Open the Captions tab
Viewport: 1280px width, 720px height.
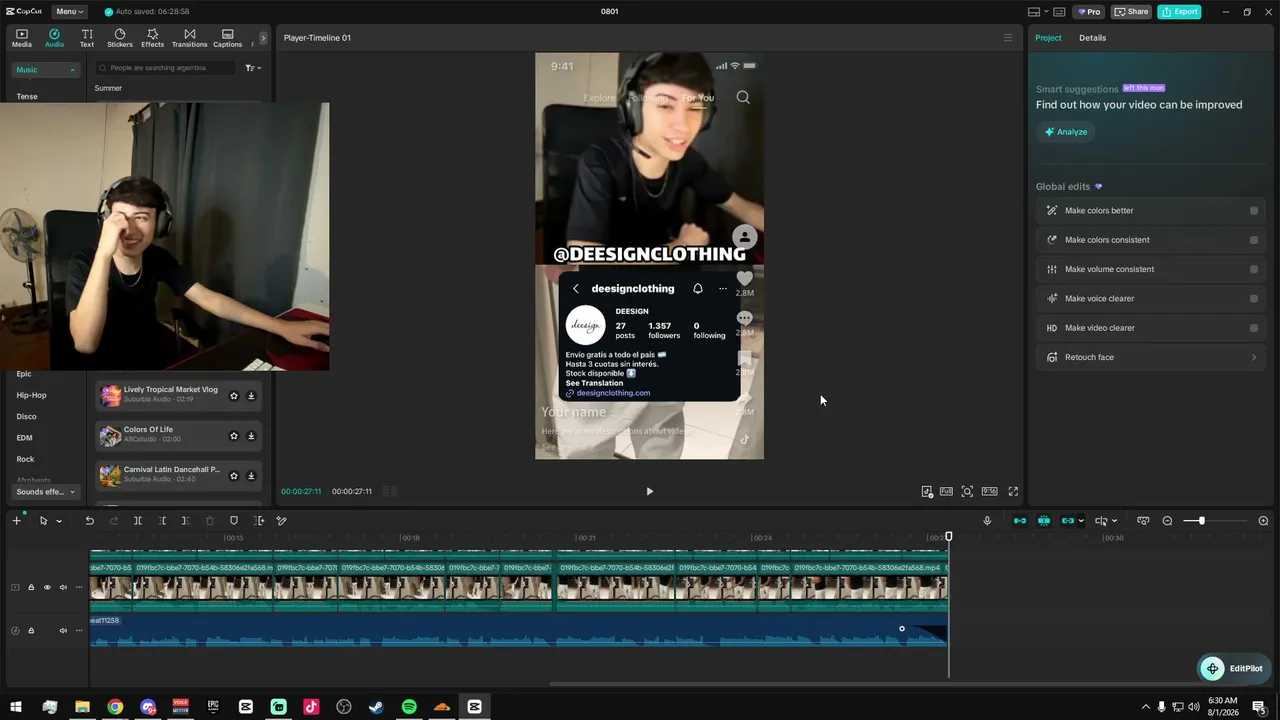point(227,38)
